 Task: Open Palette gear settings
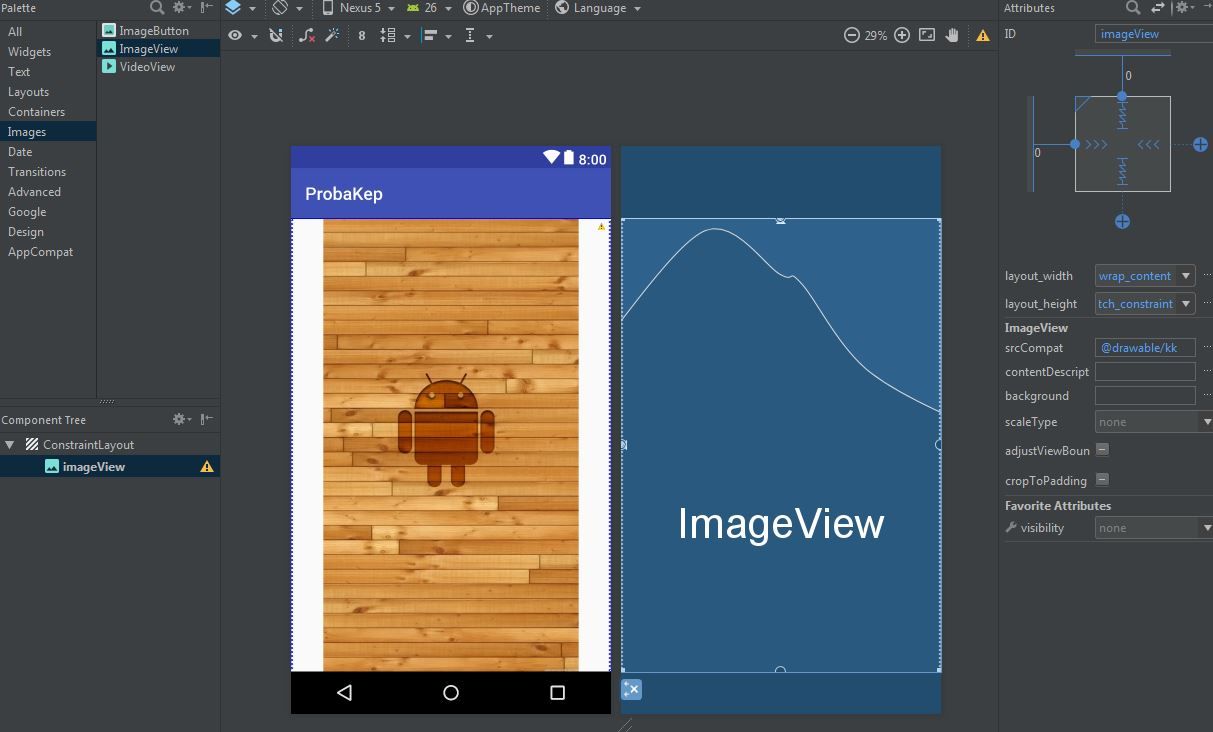[x=181, y=7]
